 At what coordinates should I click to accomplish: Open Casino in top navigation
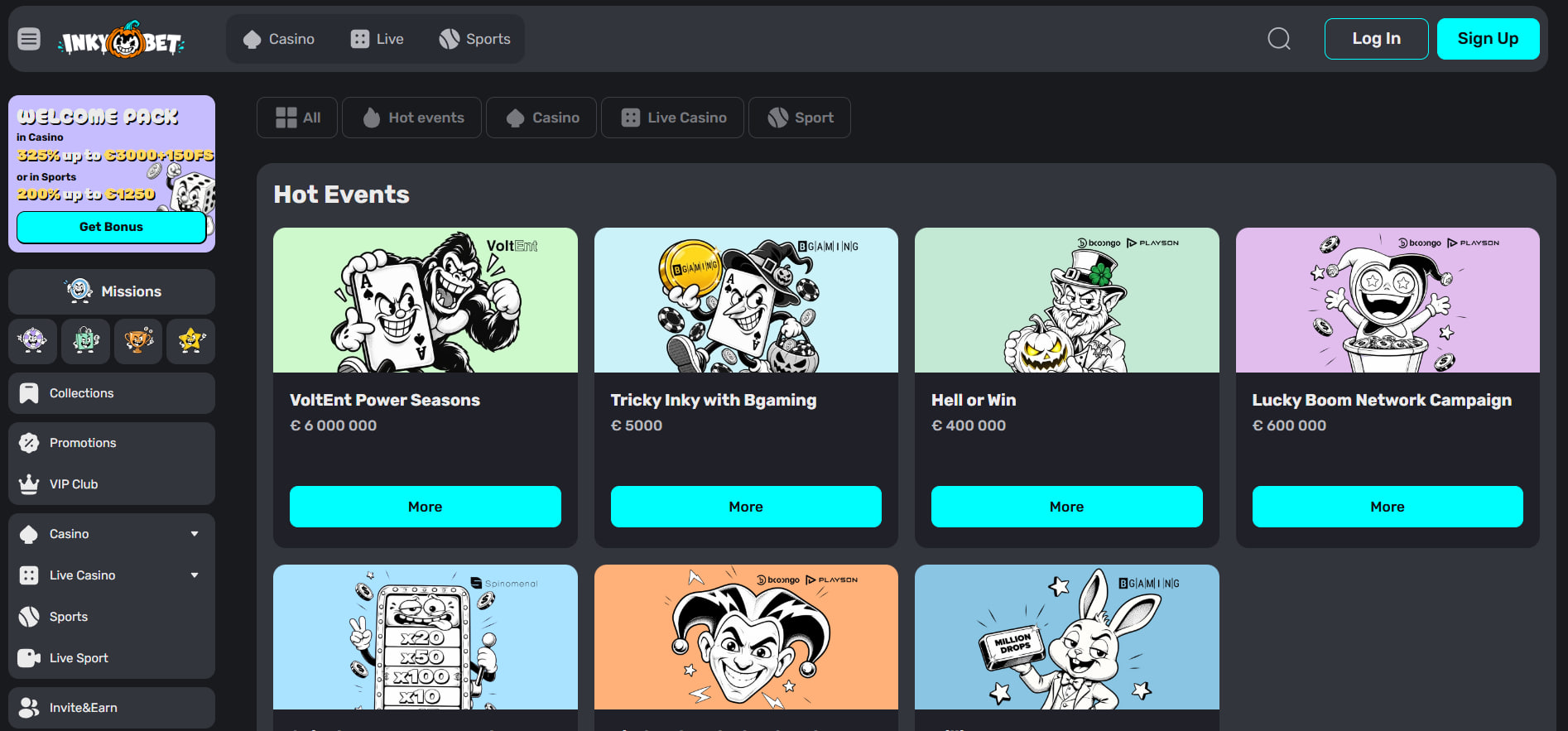278,39
